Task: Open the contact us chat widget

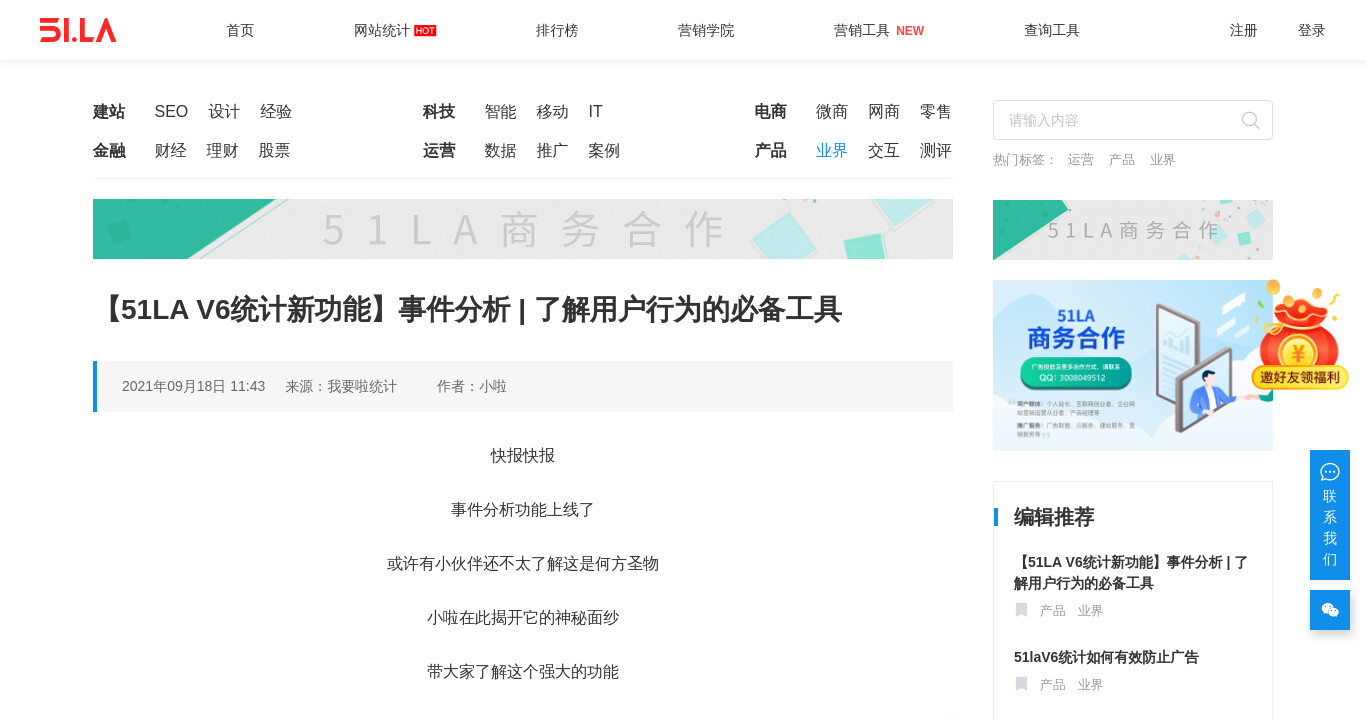Action: point(1330,515)
